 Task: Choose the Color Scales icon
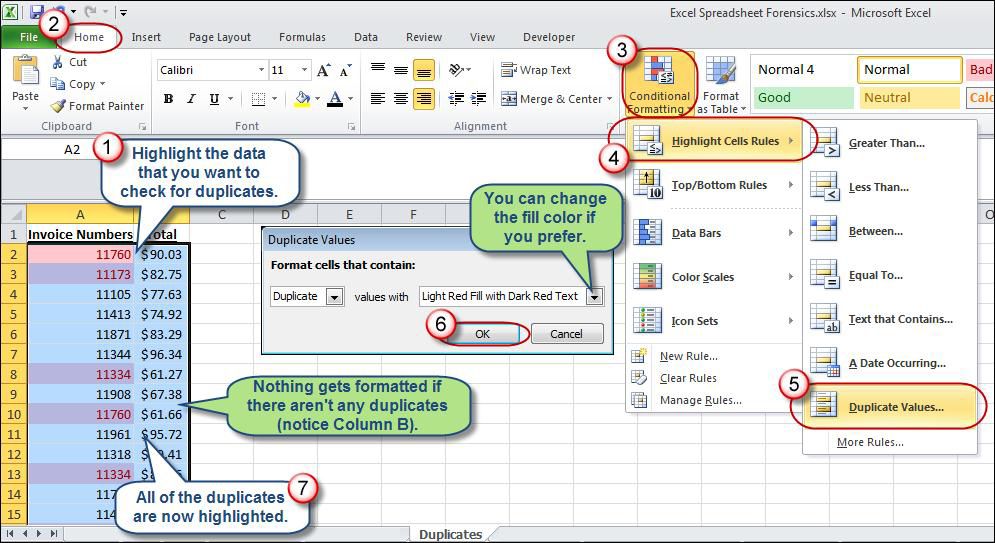pos(648,277)
